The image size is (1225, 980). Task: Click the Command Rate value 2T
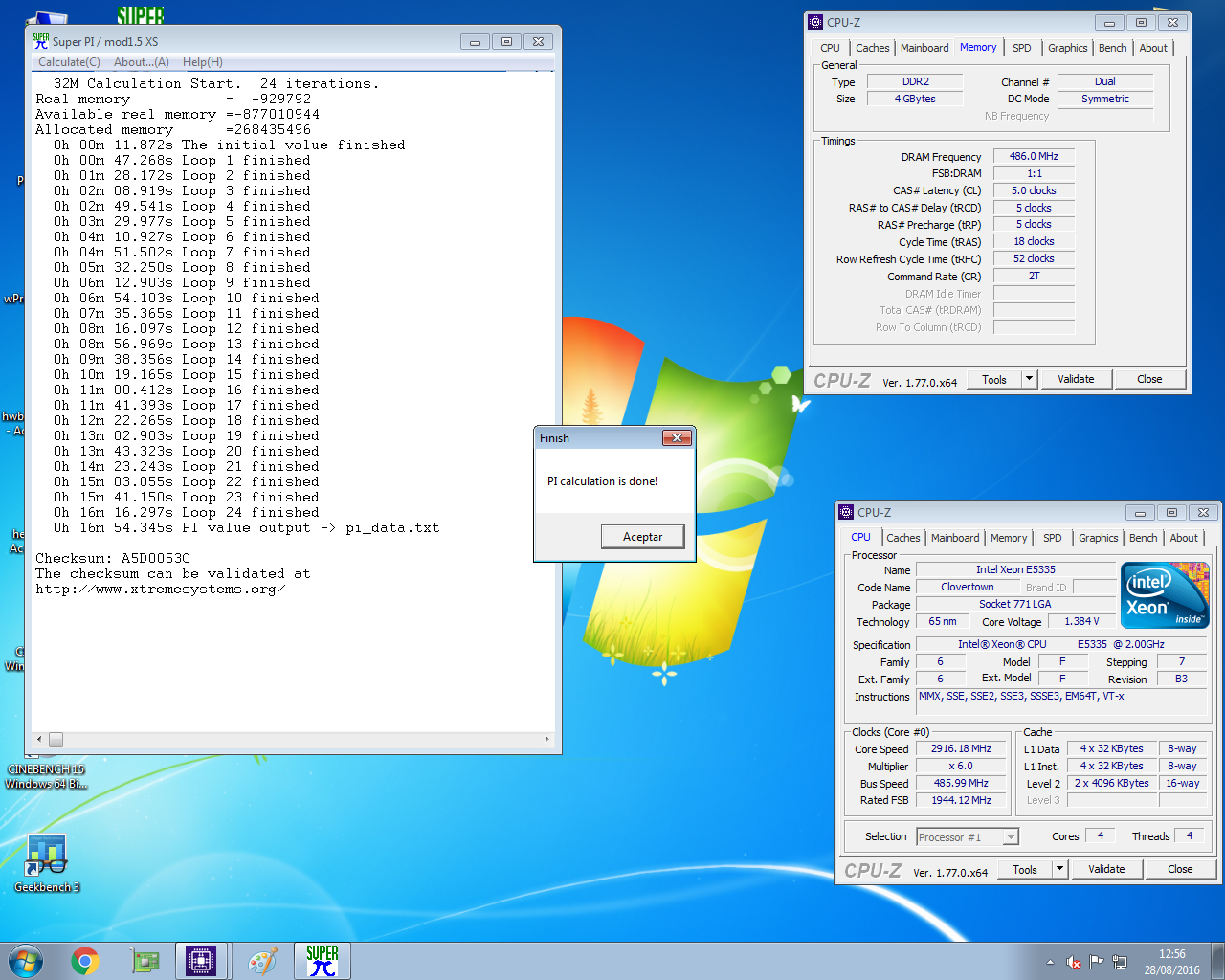click(1034, 276)
